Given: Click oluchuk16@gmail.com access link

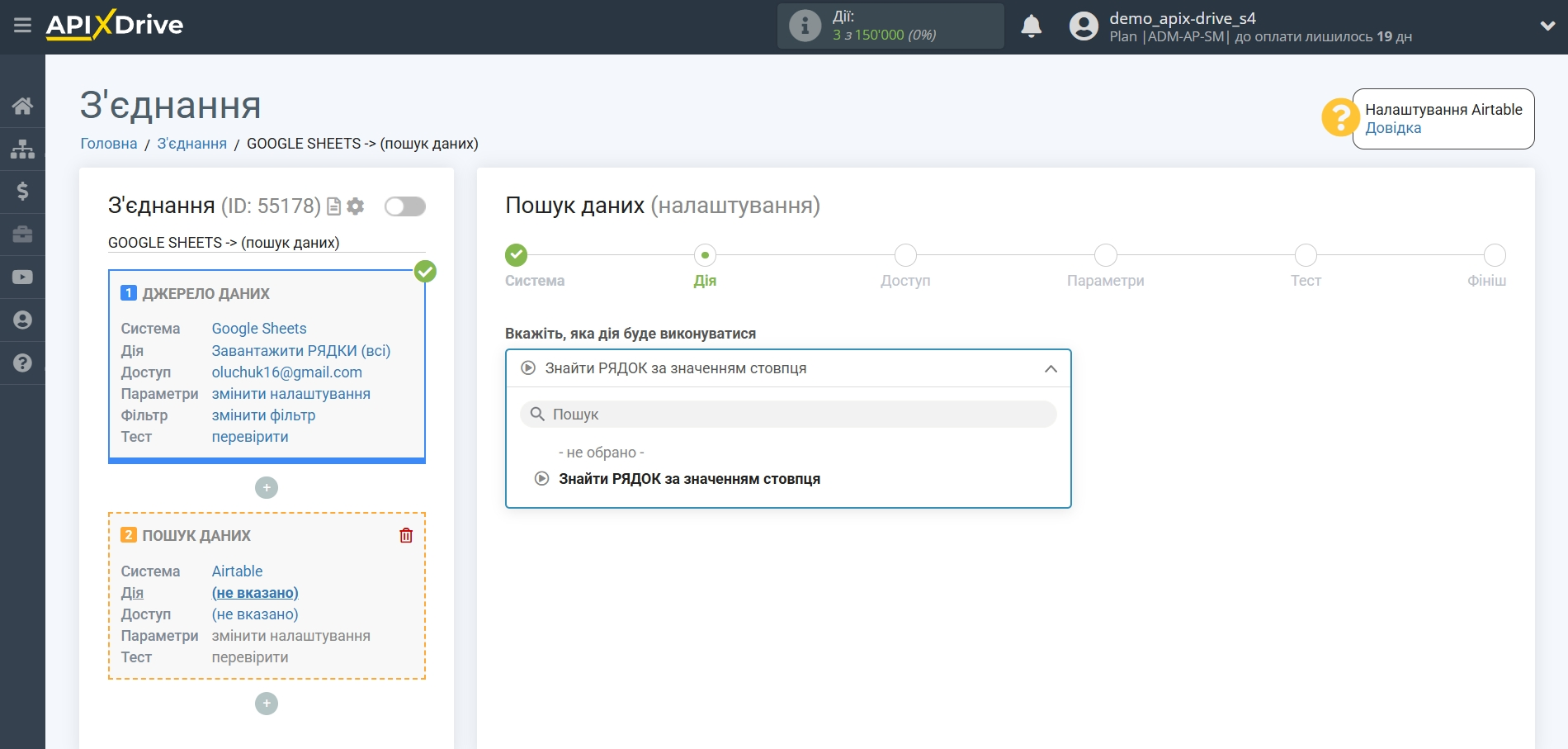Looking at the screenshot, I should coord(287,372).
